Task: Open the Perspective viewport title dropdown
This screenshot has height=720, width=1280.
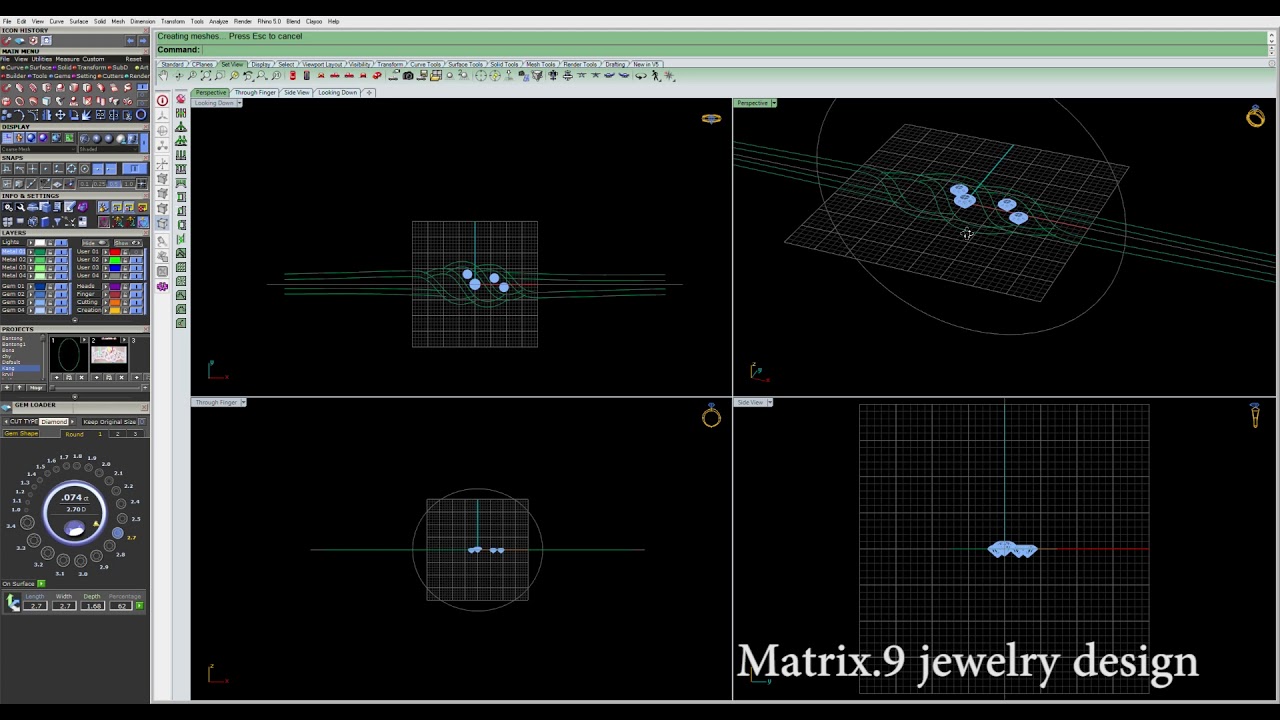Action: coord(773,103)
